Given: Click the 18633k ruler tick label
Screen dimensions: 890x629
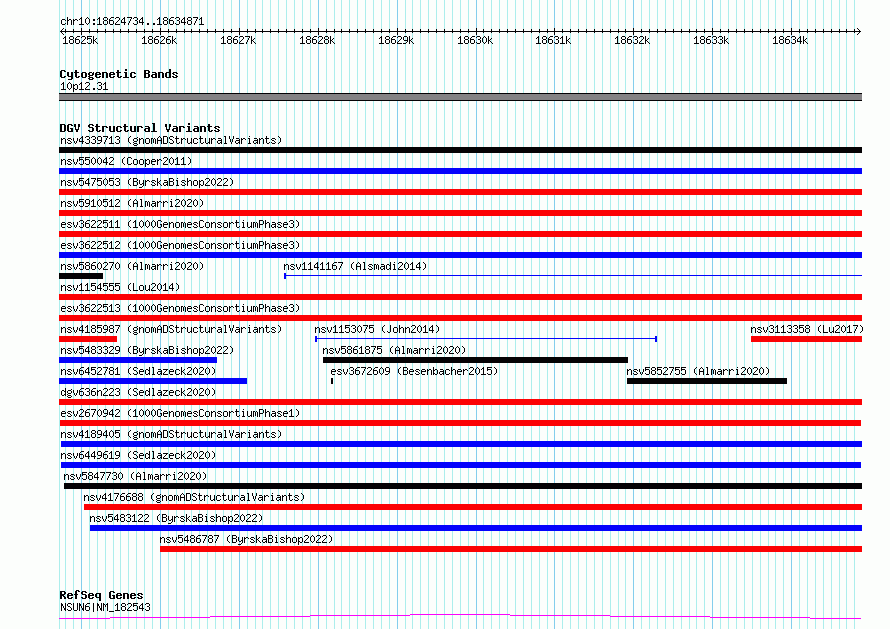Looking at the screenshot, I should (711, 40).
